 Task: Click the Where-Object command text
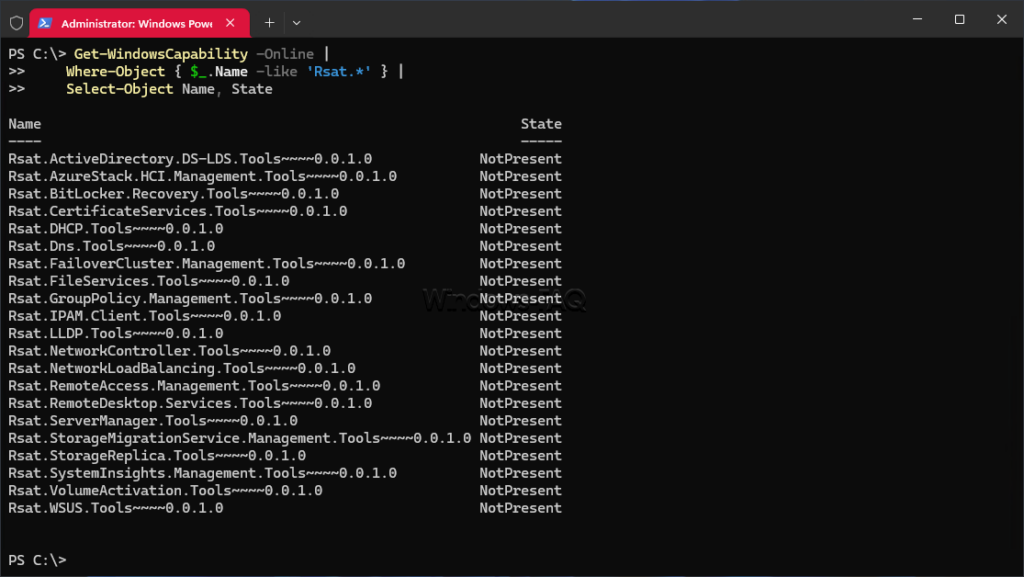pos(115,71)
